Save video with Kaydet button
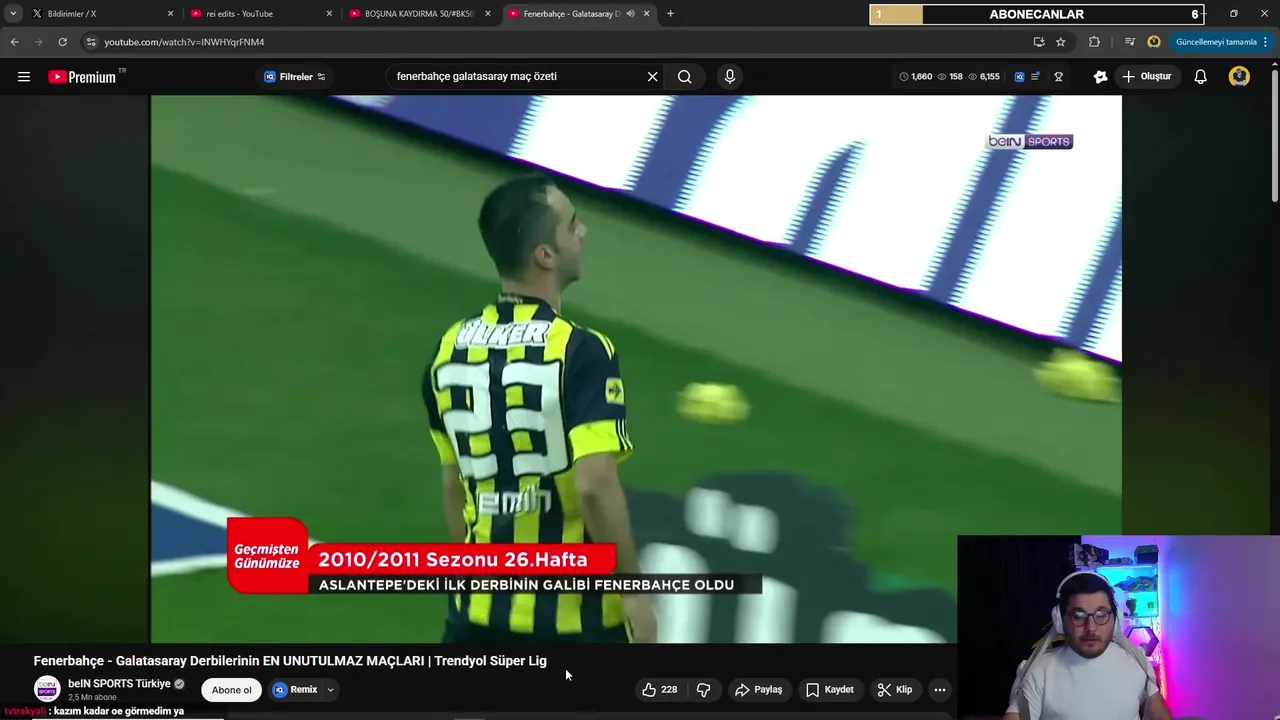Screen dimensions: 1280x720 tap(830, 690)
